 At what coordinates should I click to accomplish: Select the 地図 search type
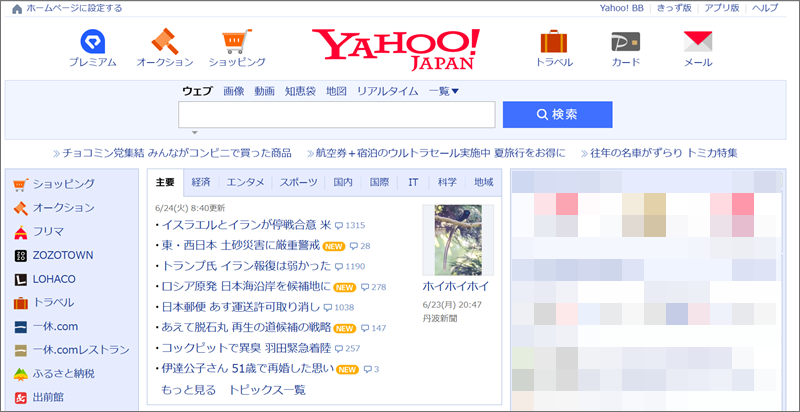(337, 91)
